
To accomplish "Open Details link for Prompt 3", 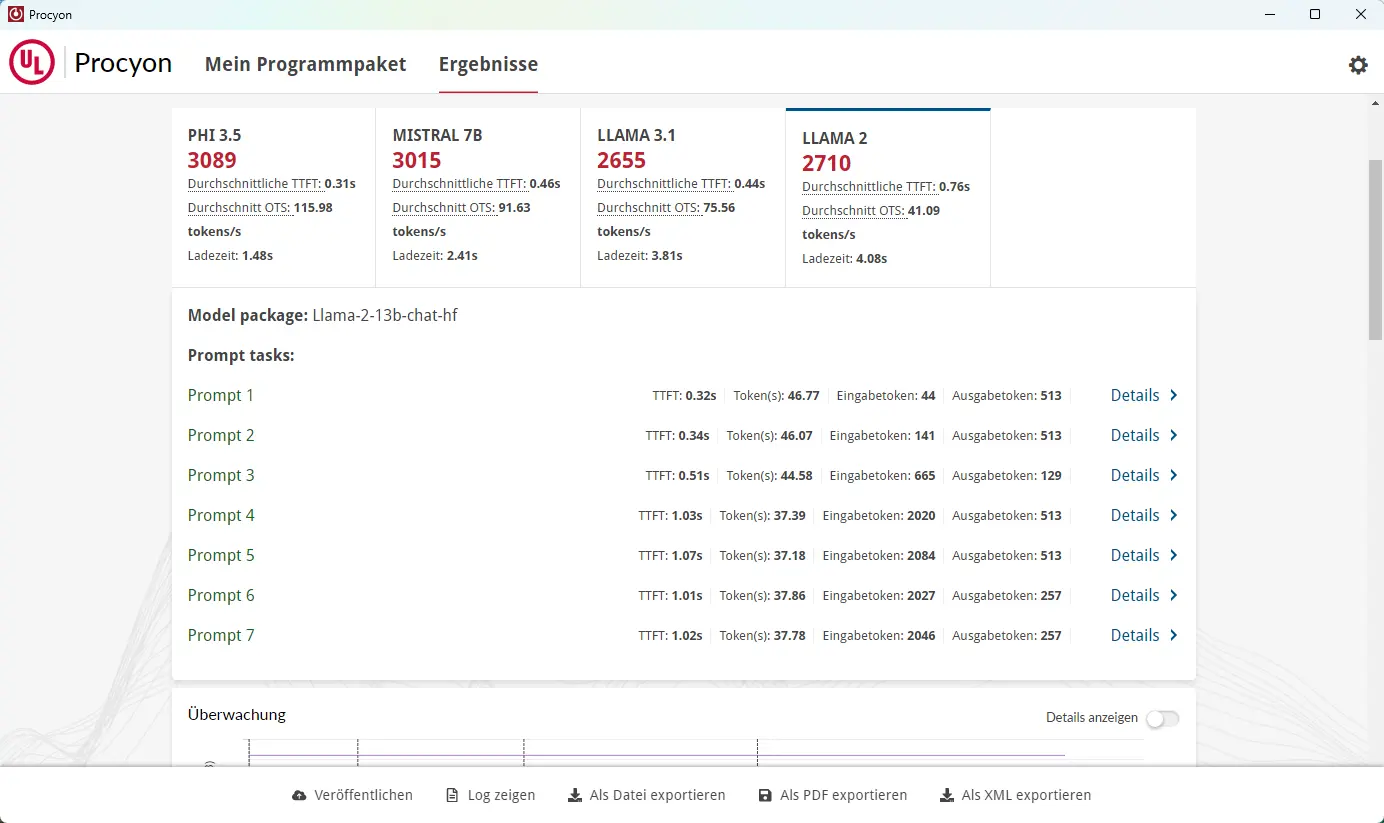I will coord(1135,476).
